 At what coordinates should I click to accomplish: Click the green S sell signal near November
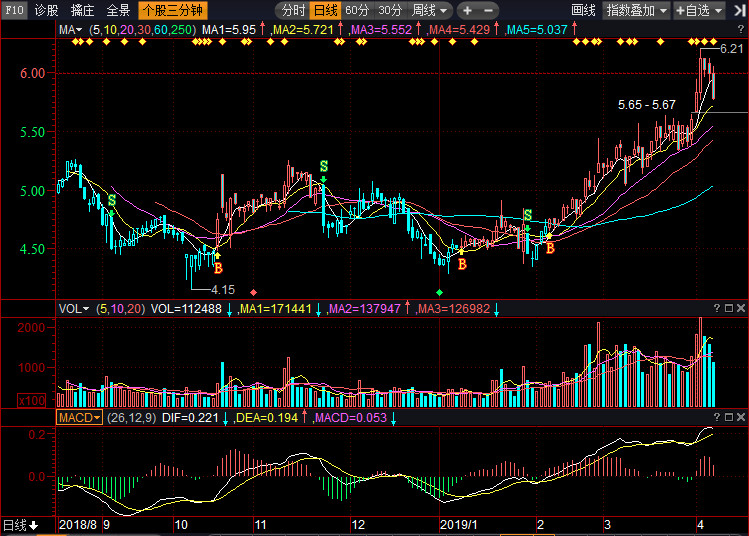tap(323, 165)
